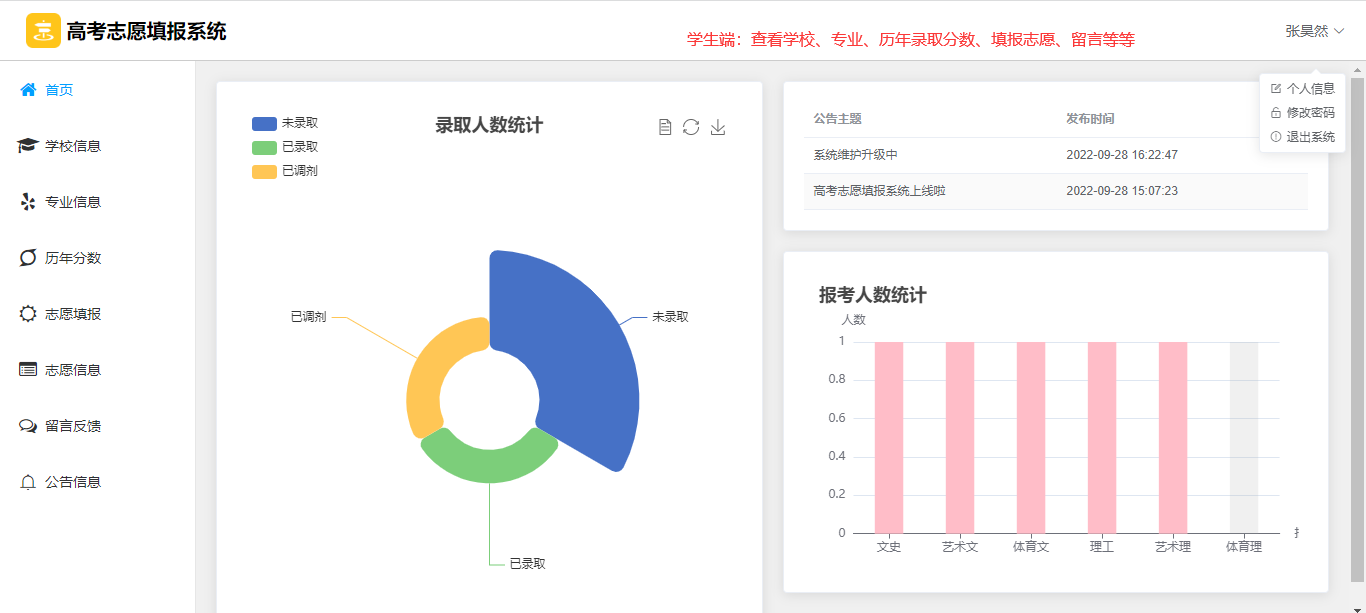Download the chart as image
This screenshot has width=1366, height=613.
718,127
